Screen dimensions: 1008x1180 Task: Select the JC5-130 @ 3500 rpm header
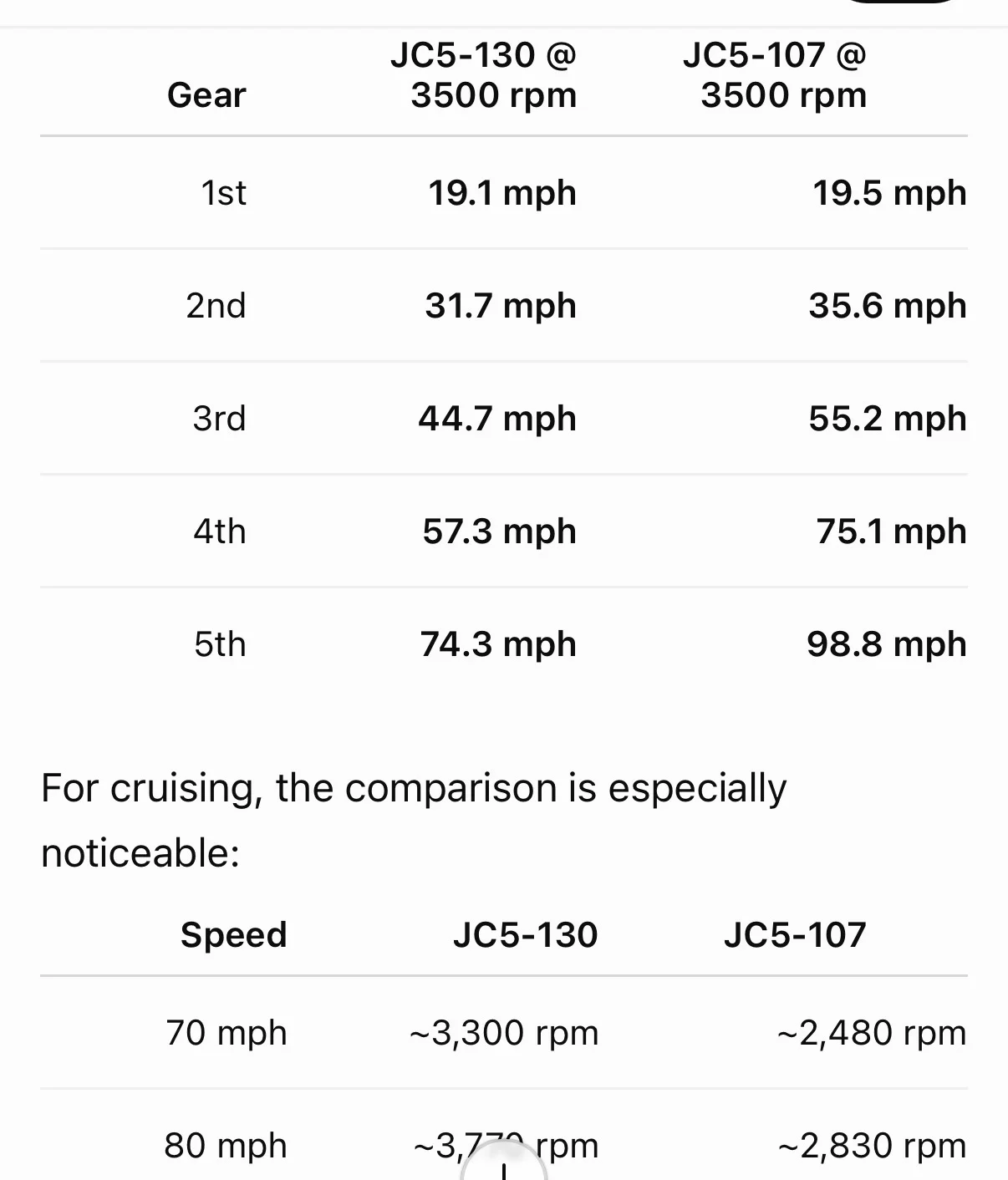click(x=485, y=75)
